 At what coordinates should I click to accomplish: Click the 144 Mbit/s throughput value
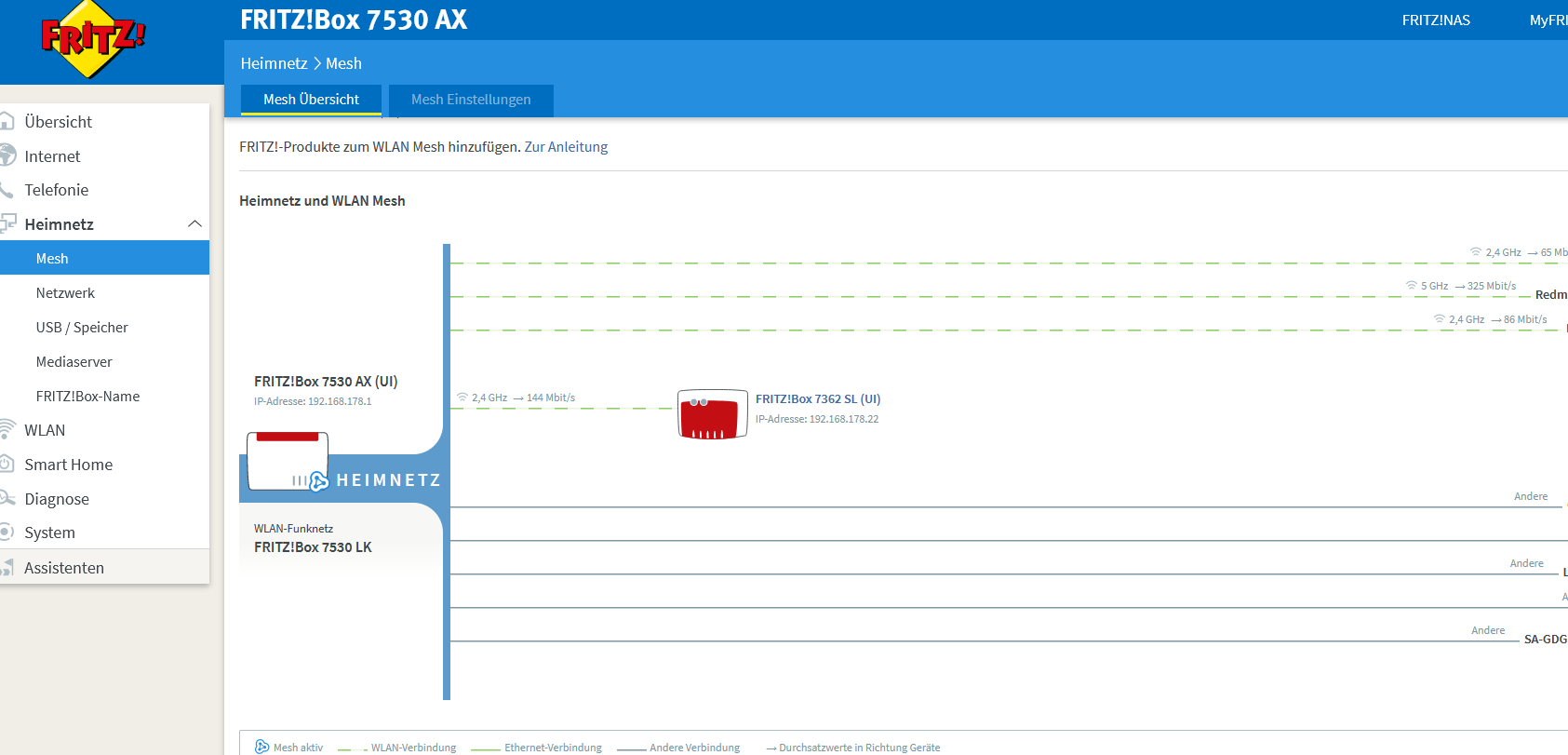551,398
